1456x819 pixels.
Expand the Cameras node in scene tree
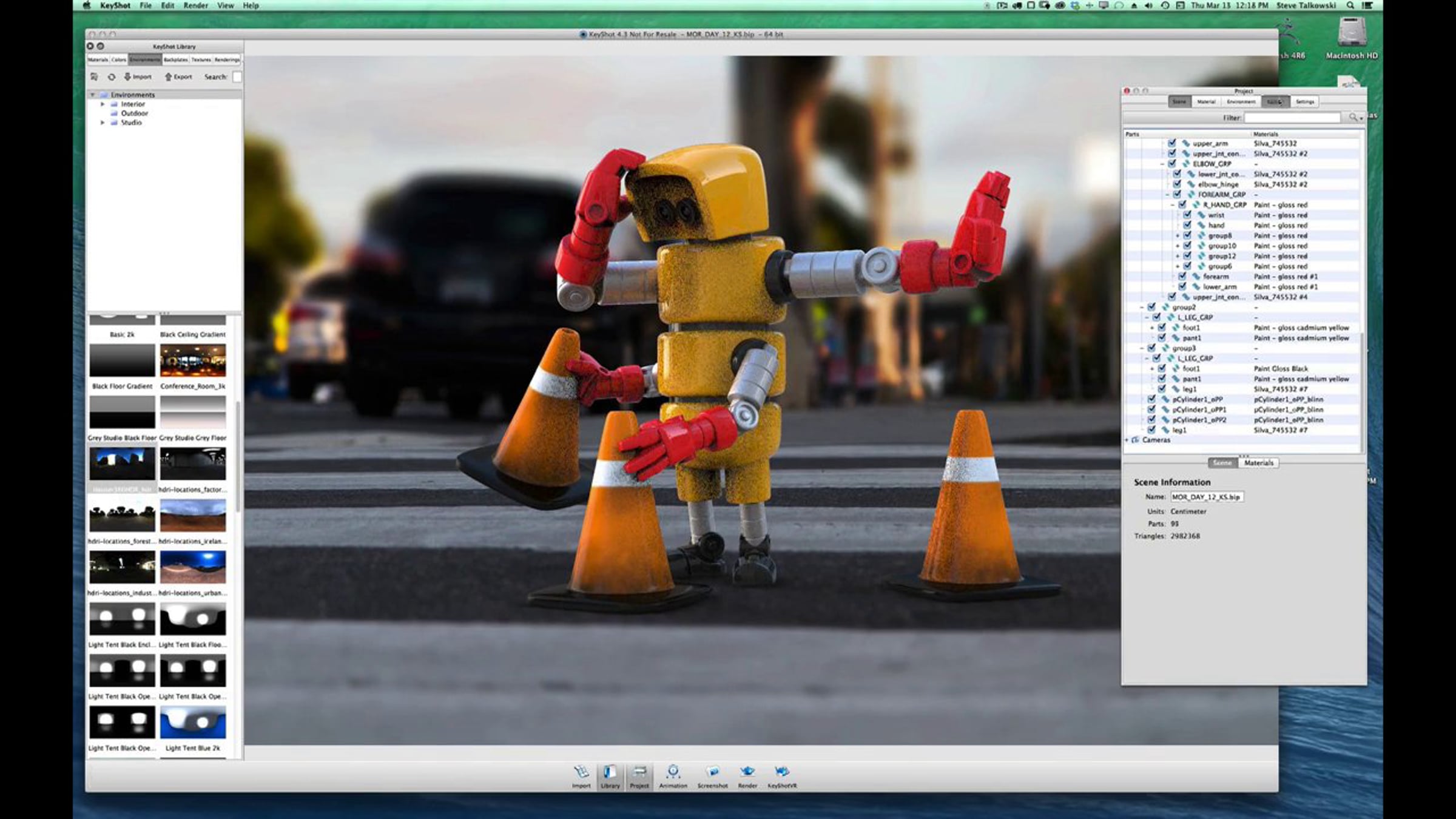click(1127, 440)
